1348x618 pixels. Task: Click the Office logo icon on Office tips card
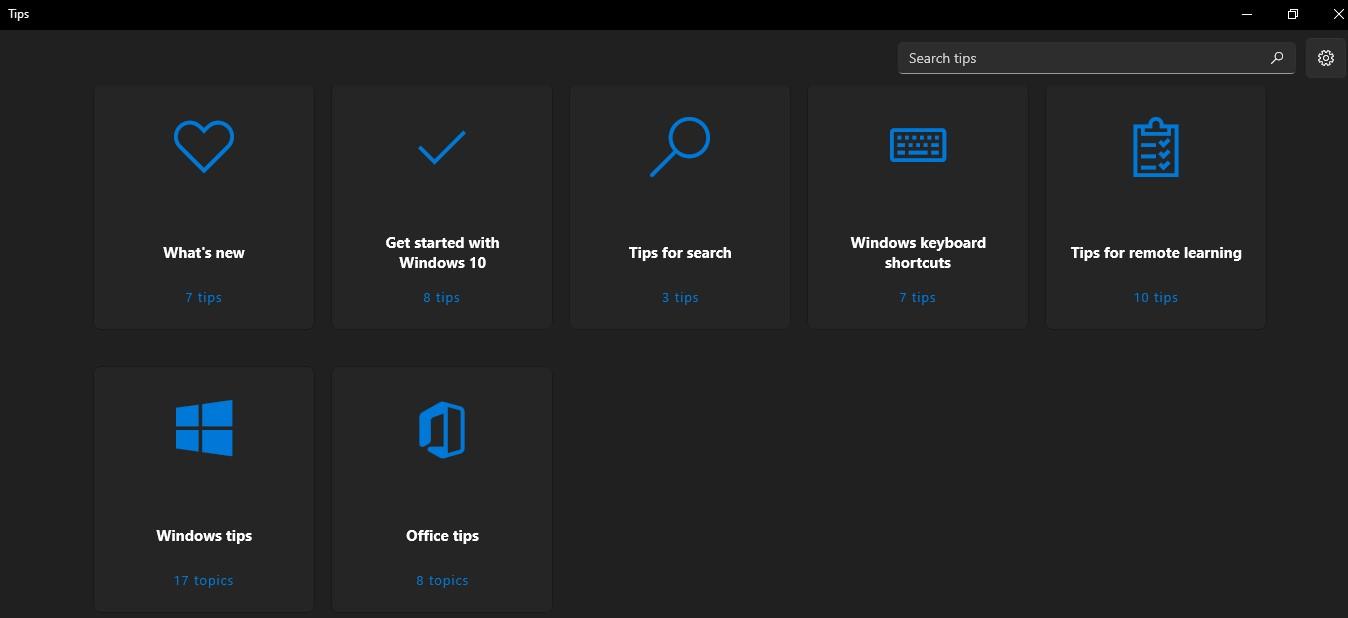(x=442, y=430)
